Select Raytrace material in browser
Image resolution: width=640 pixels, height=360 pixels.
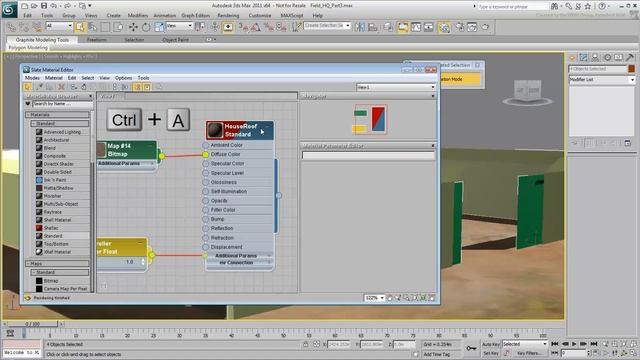click(x=53, y=212)
